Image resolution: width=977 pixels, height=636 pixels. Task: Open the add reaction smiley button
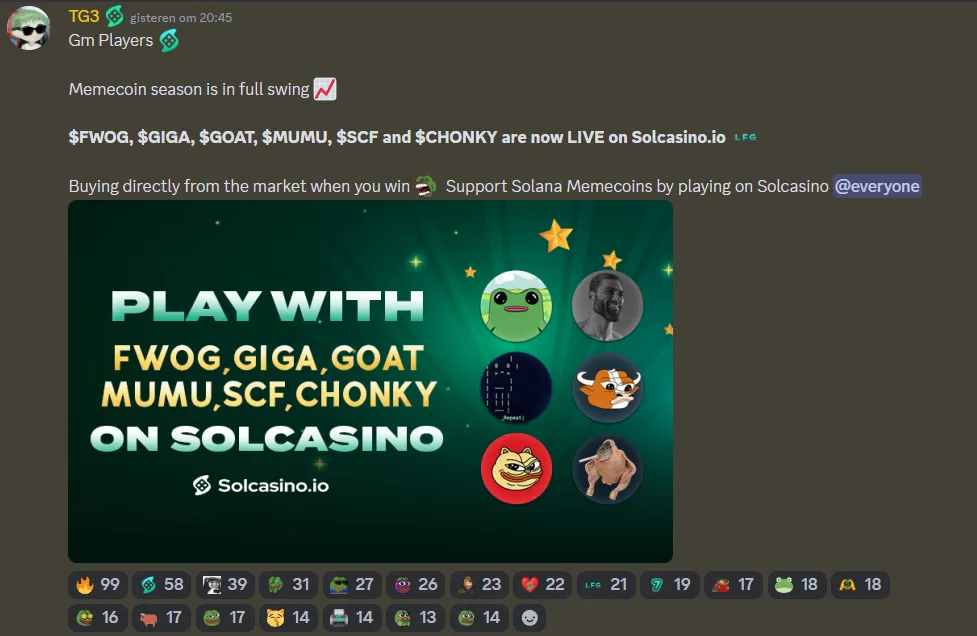pos(530,617)
